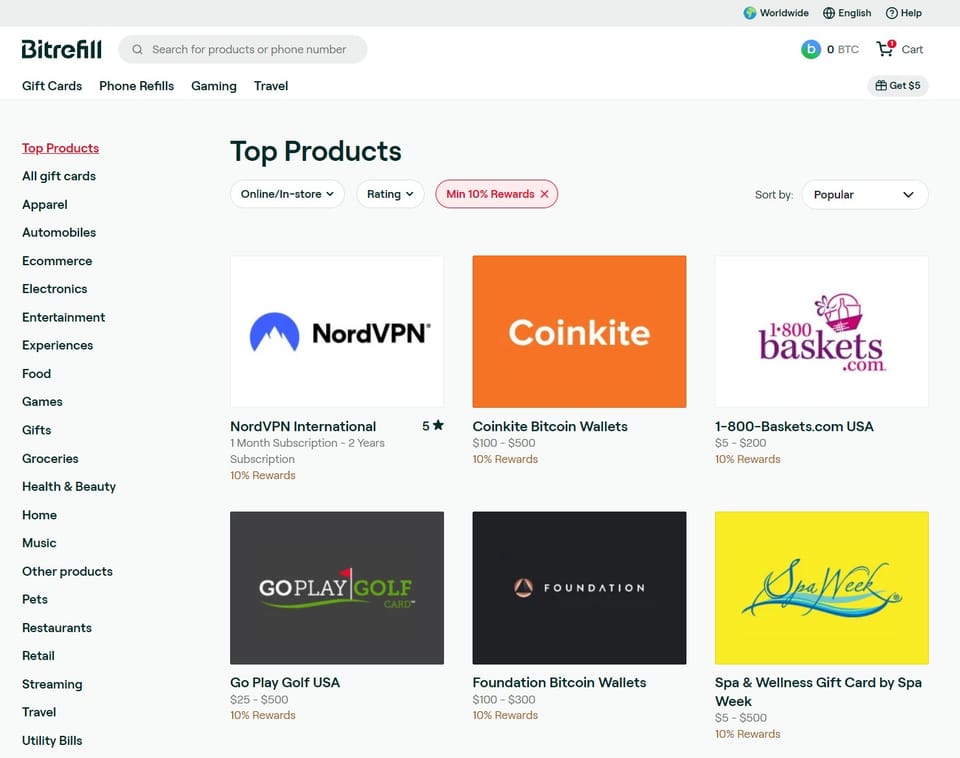Click Foundation Bitcoin Wallets title
960x758 pixels.
pos(559,683)
